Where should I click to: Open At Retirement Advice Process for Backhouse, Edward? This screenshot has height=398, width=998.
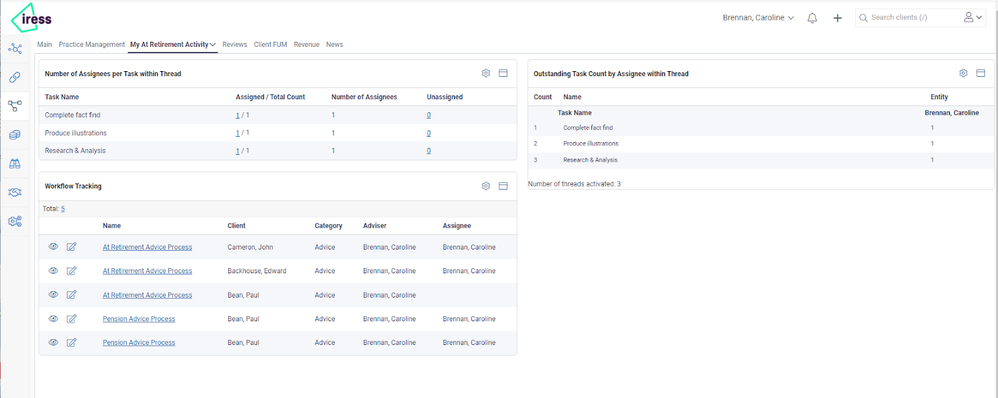click(147, 271)
